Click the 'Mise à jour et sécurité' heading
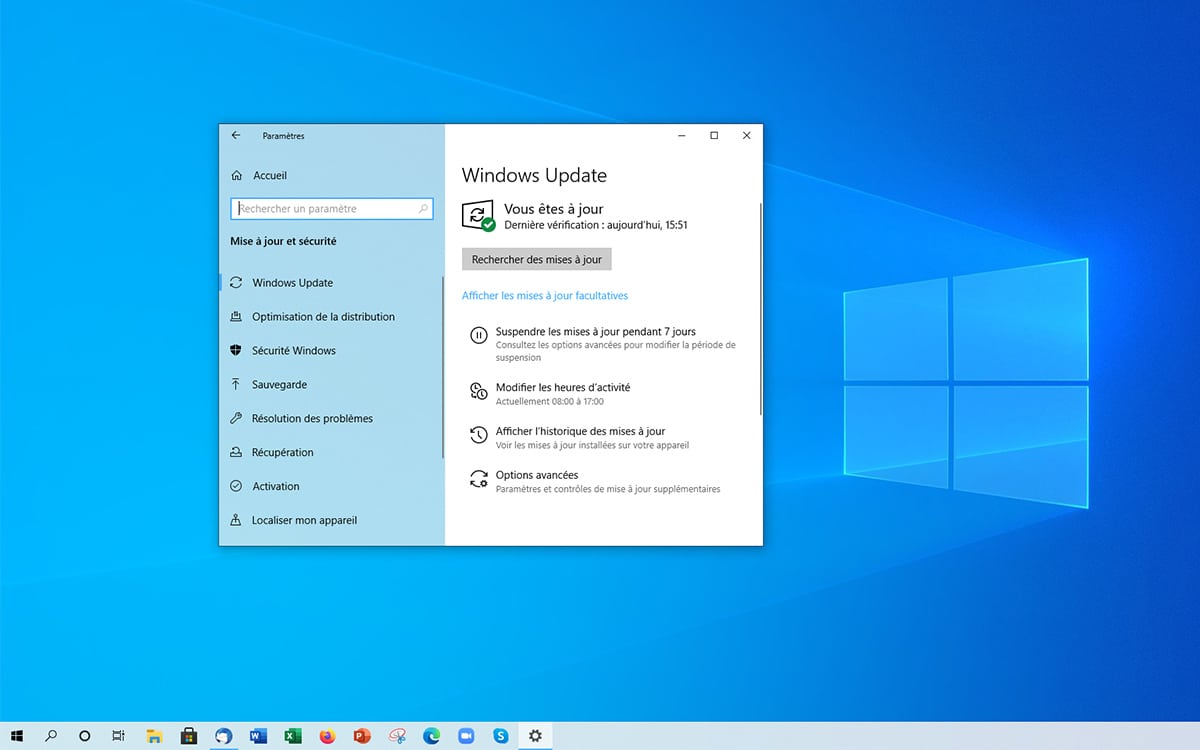 pyautogui.click(x=283, y=241)
